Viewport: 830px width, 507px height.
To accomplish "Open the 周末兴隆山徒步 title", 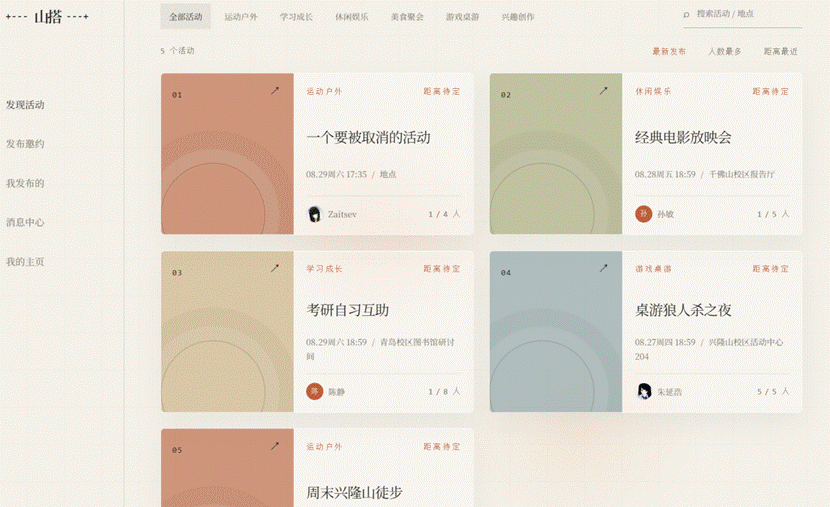I will tap(354, 493).
